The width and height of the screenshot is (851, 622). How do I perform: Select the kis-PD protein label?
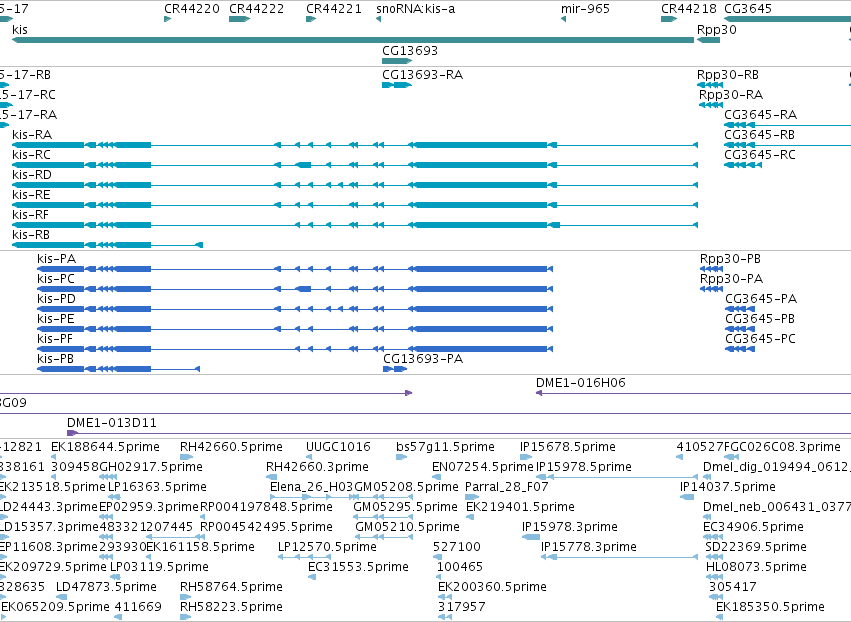(56, 299)
